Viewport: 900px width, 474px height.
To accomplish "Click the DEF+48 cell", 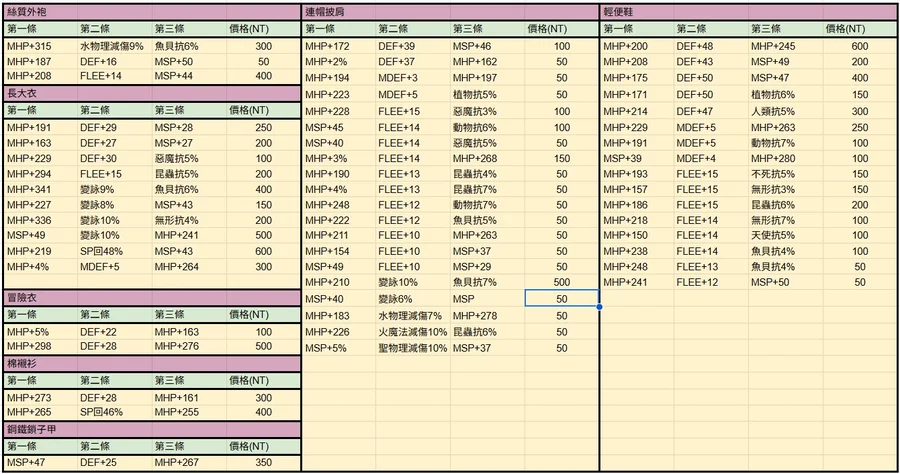I will pos(711,46).
